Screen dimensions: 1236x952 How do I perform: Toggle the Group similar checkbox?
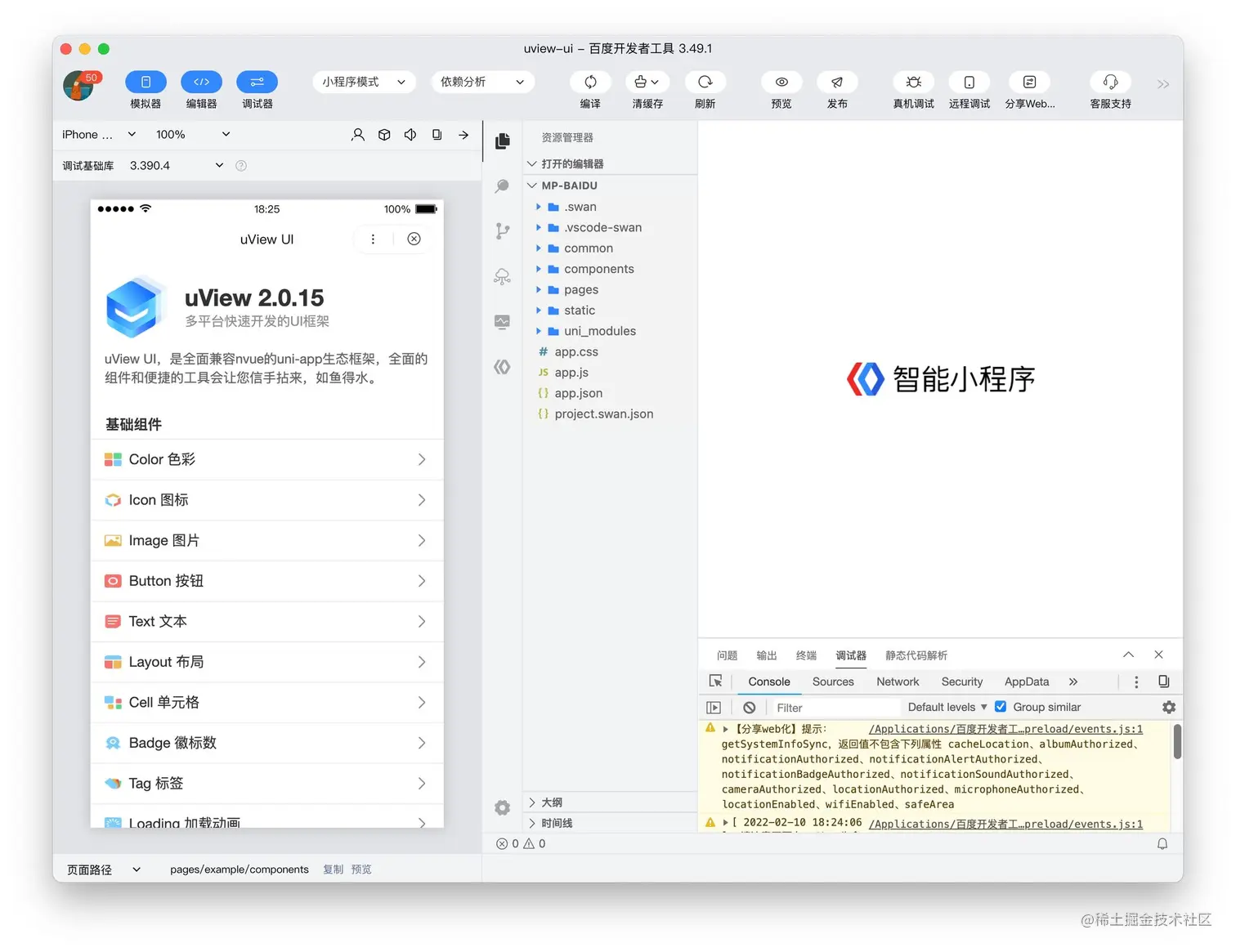pos(1001,707)
